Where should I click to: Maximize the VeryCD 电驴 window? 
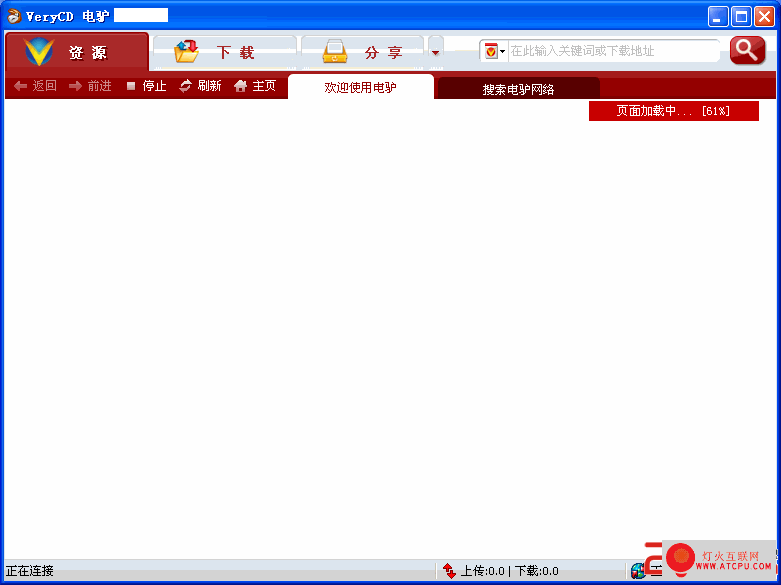[x=741, y=17]
